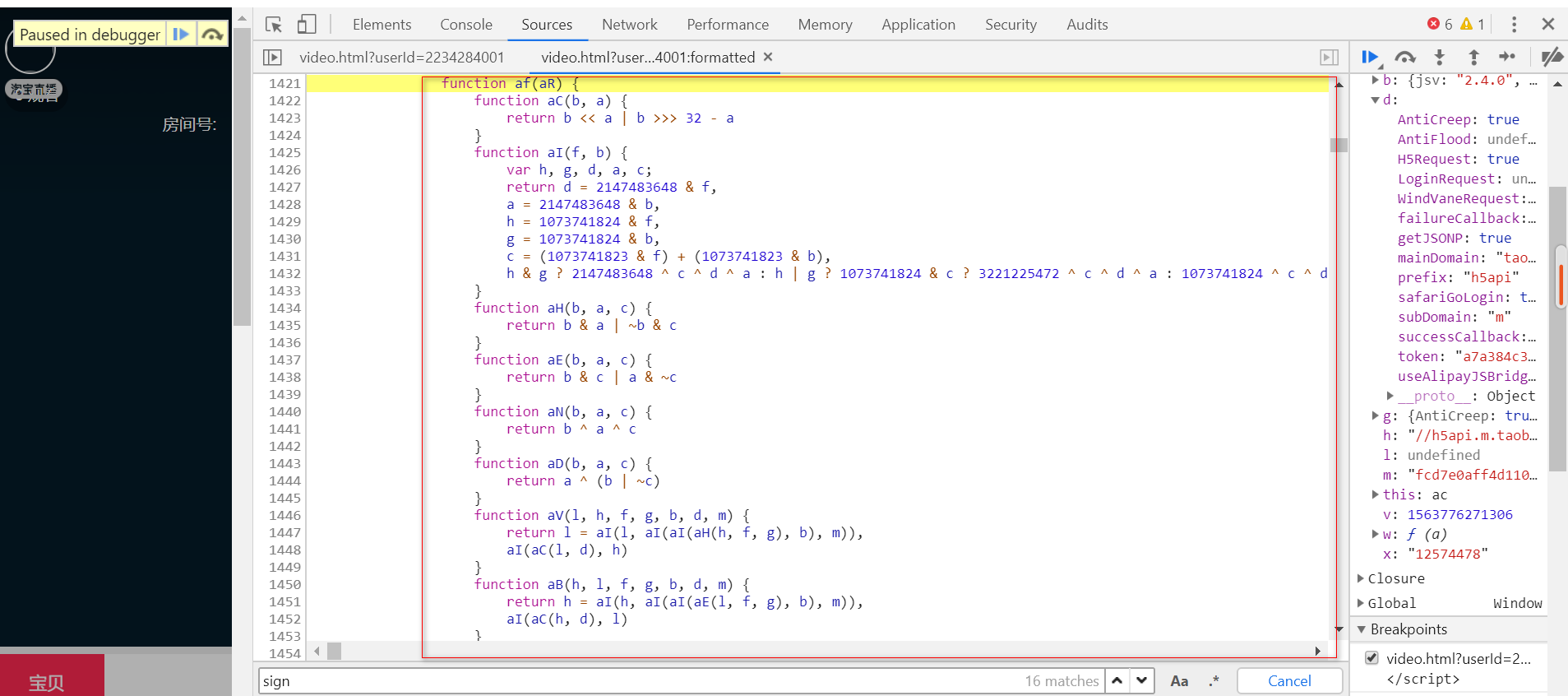Image resolution: width=1568 pixels, height=696 pixels.
Task: Cancel the search bar
Action: tap(1289, 680)
